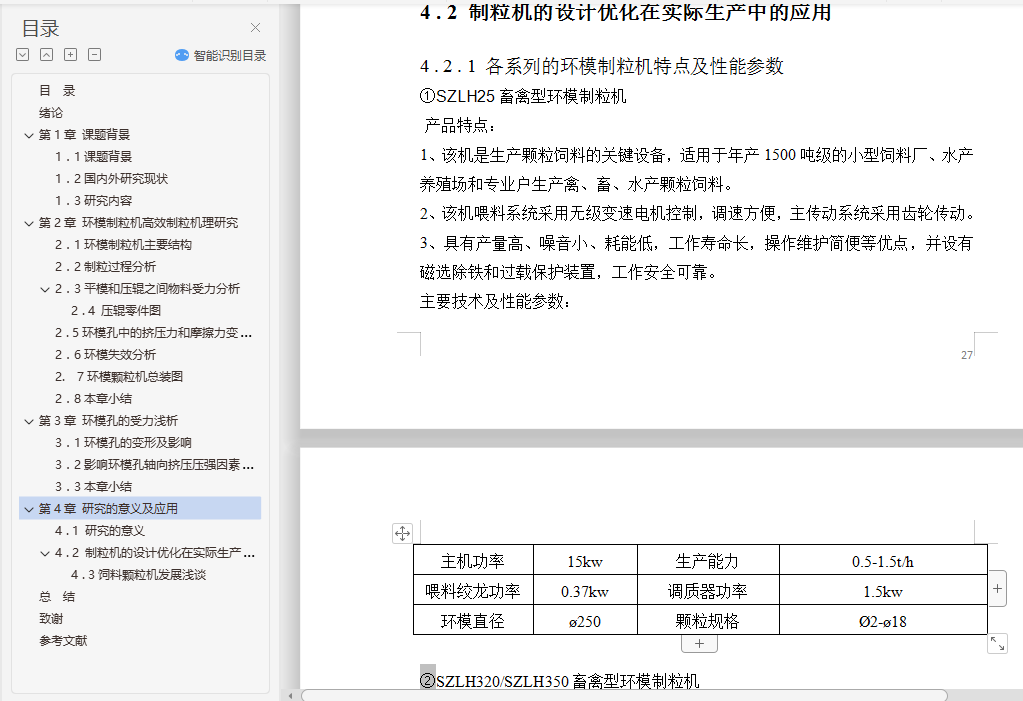The image size is (1023, 701).
Task: Click table cell 1.5kw
Action: coord(883,591)
